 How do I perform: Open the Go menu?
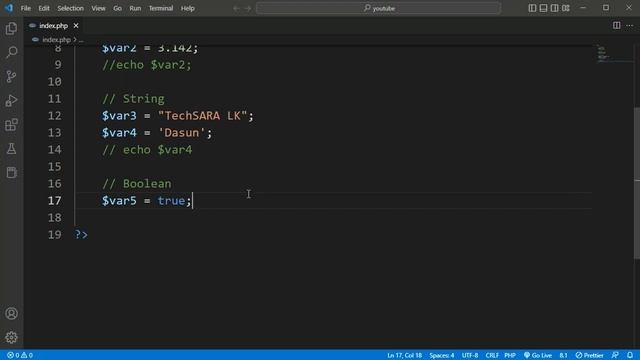tap(117, 8)
